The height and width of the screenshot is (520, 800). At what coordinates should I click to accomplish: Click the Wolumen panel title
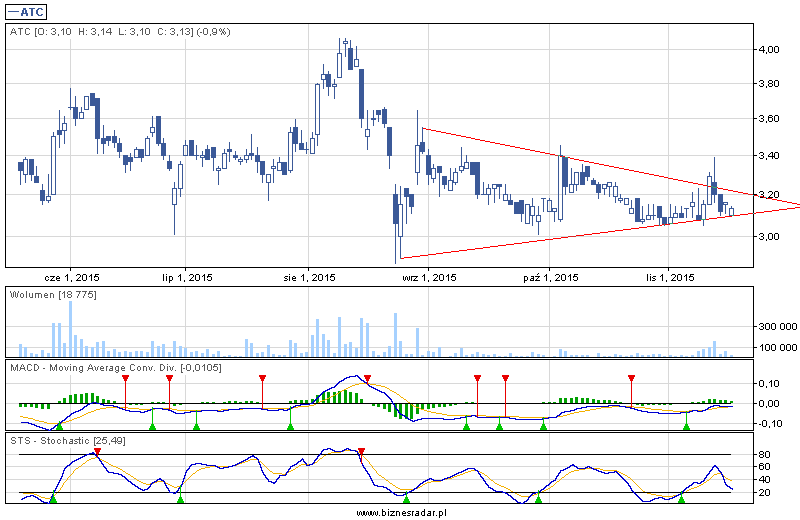click(51, 295)
